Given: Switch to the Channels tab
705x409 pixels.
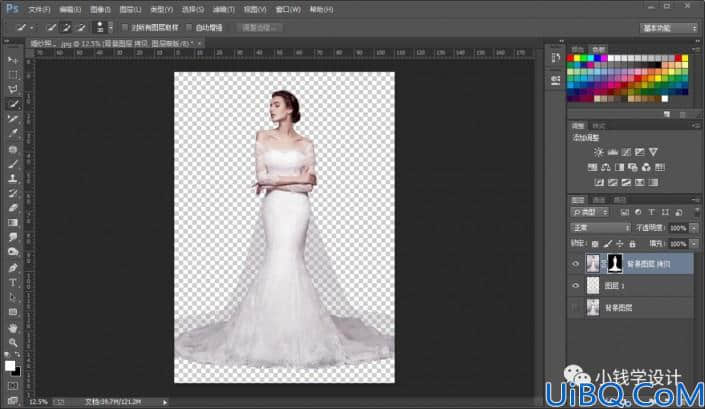Looking at the screenshot, I should [x=599, y=200].
